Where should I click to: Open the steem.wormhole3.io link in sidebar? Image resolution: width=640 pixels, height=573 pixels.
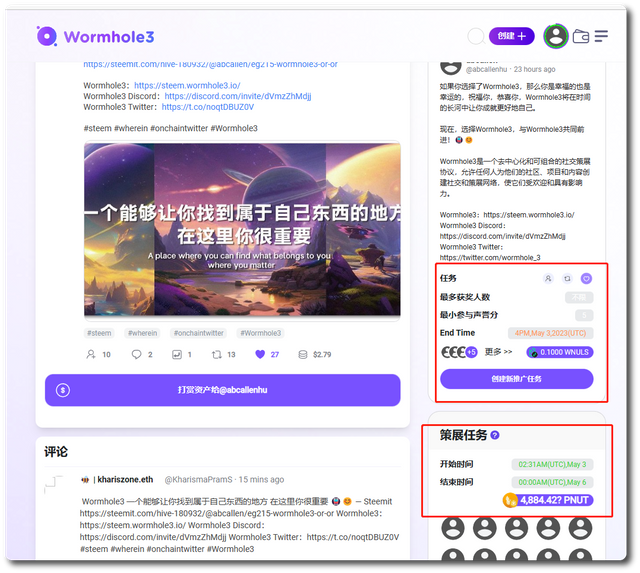529,215
